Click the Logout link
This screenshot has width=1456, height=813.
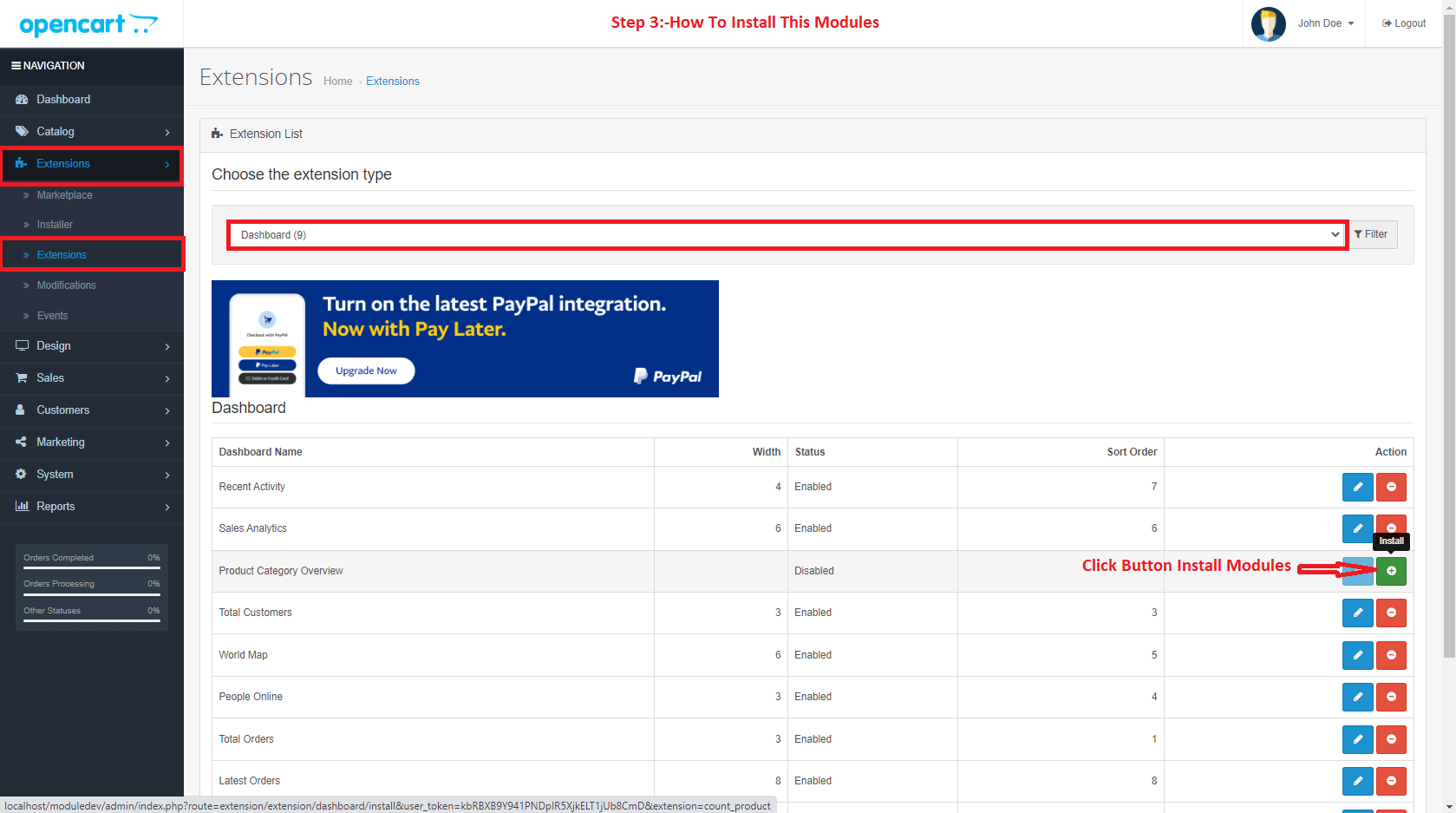[x=1404, y=23]
